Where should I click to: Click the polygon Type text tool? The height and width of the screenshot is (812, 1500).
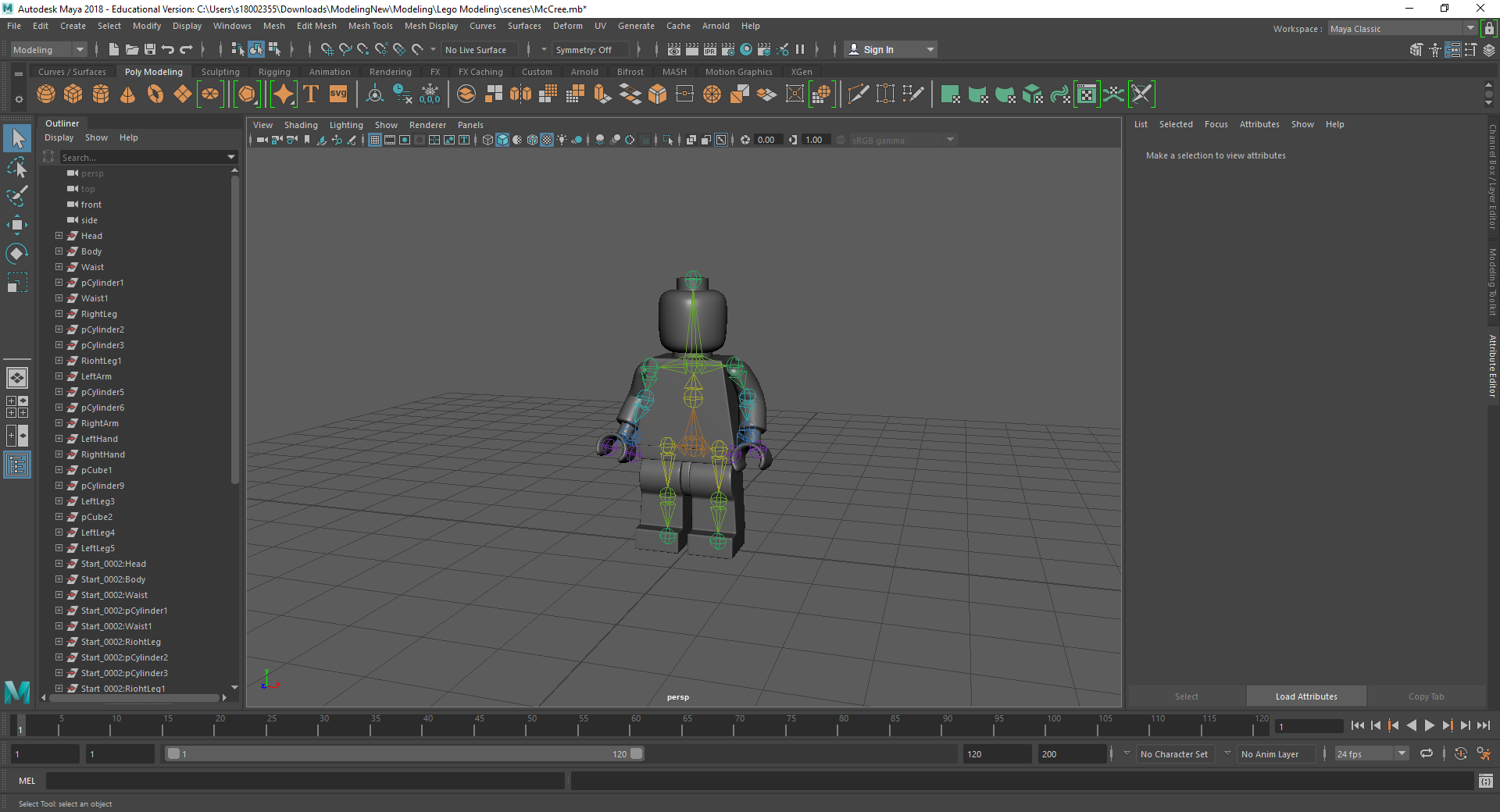coord(311,94)
